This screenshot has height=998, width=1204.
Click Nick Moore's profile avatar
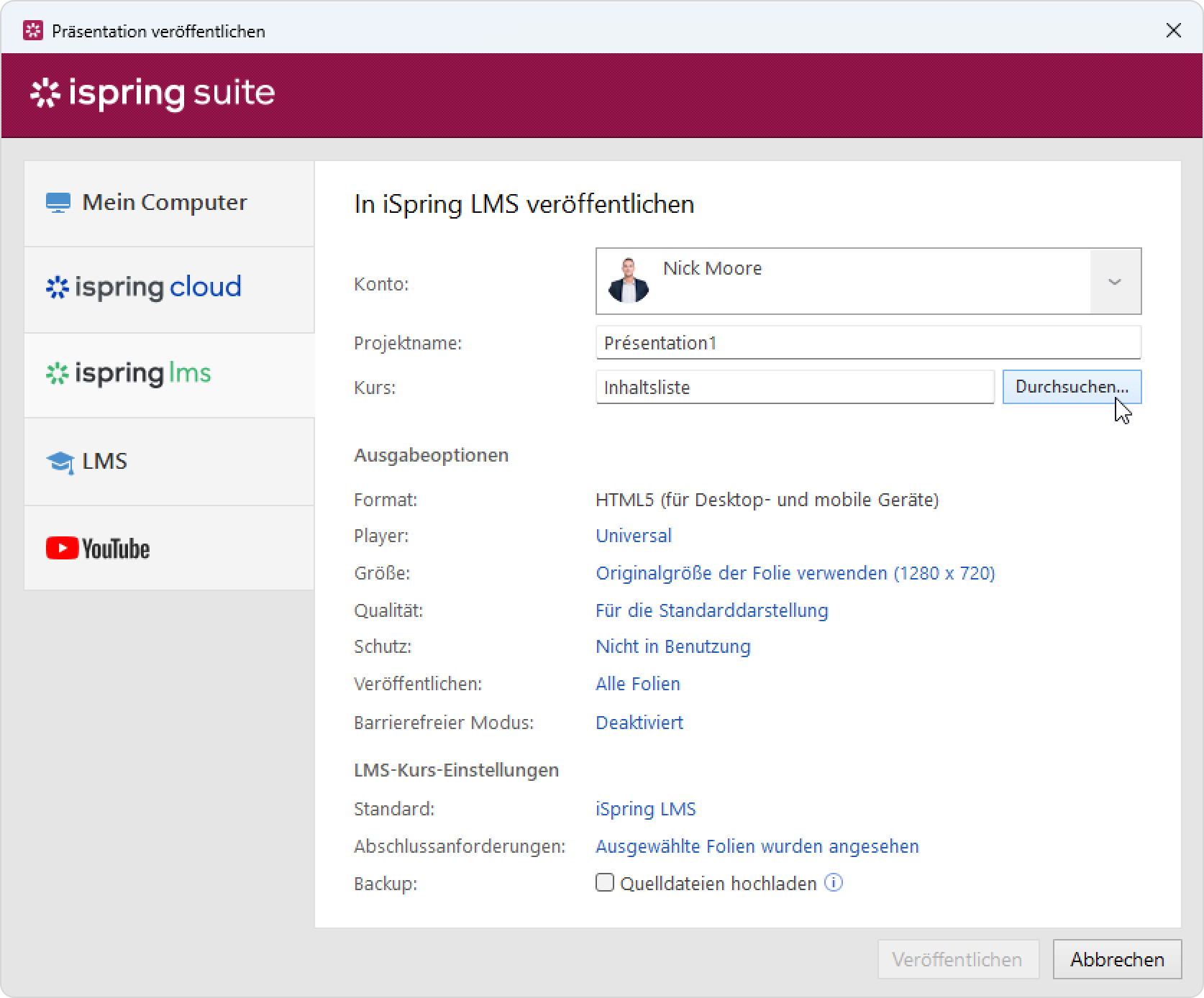[629, 280]
